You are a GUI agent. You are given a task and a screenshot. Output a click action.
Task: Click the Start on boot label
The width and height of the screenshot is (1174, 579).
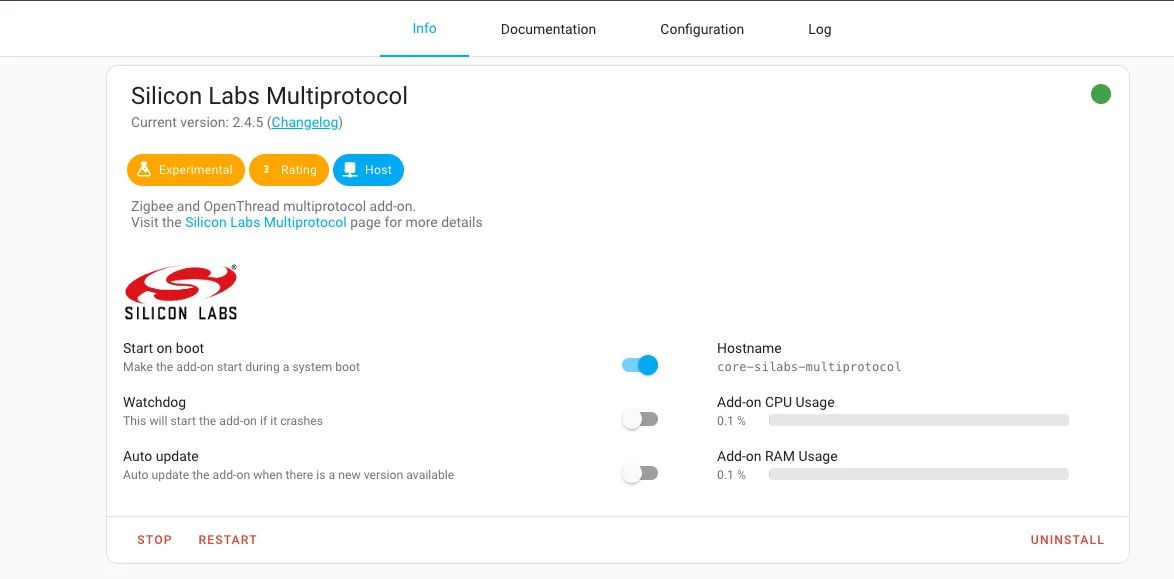[x=163, y=348]
